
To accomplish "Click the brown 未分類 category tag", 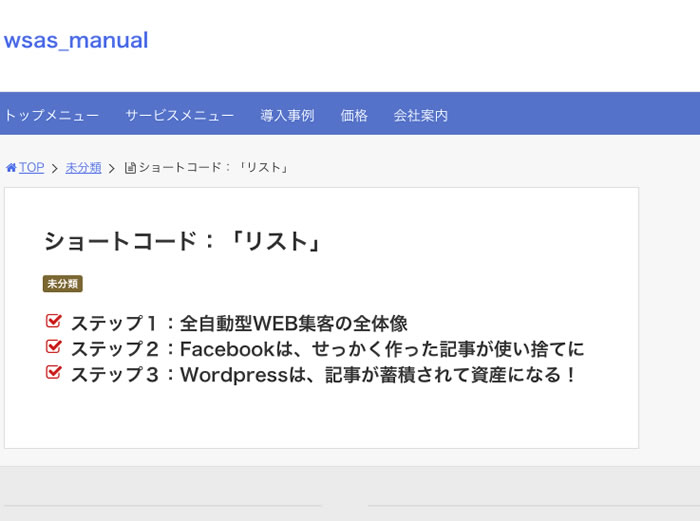I will [x=62, y=284].
